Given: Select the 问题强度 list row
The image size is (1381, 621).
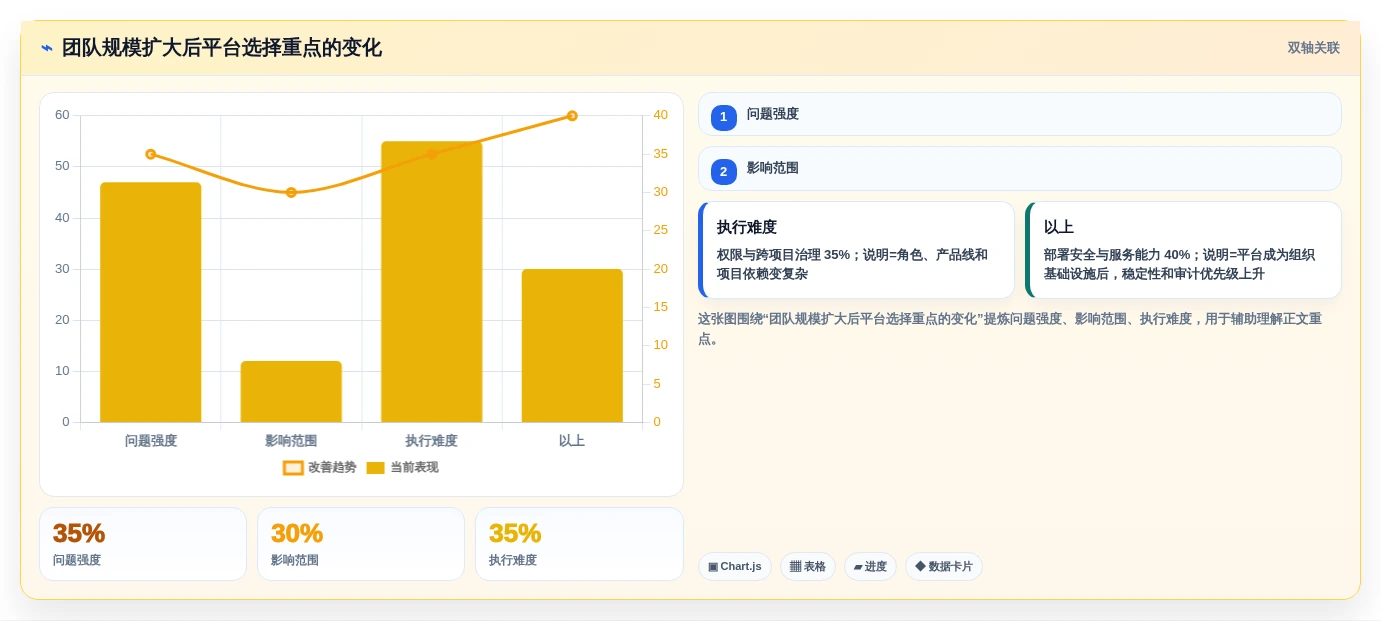Looking at the screenshot, I should pyautogui.click(x=1020, y=114).
